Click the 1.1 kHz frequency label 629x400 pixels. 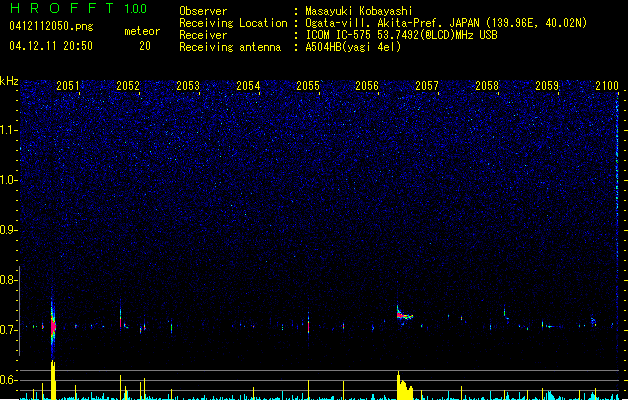(8, 130)
